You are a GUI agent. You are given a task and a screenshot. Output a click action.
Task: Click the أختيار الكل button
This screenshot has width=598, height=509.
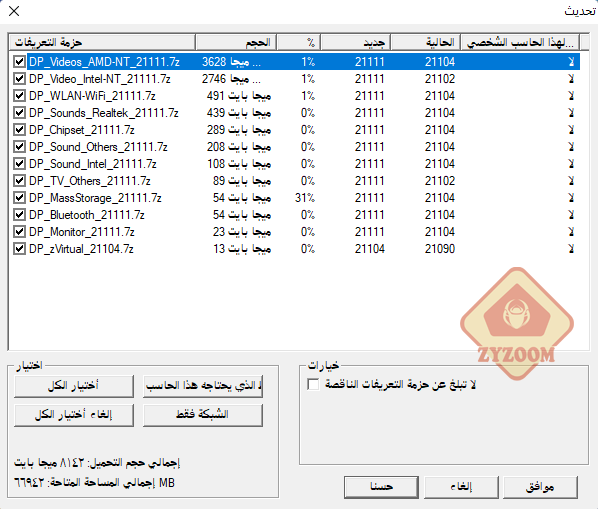tap(74, 386)
